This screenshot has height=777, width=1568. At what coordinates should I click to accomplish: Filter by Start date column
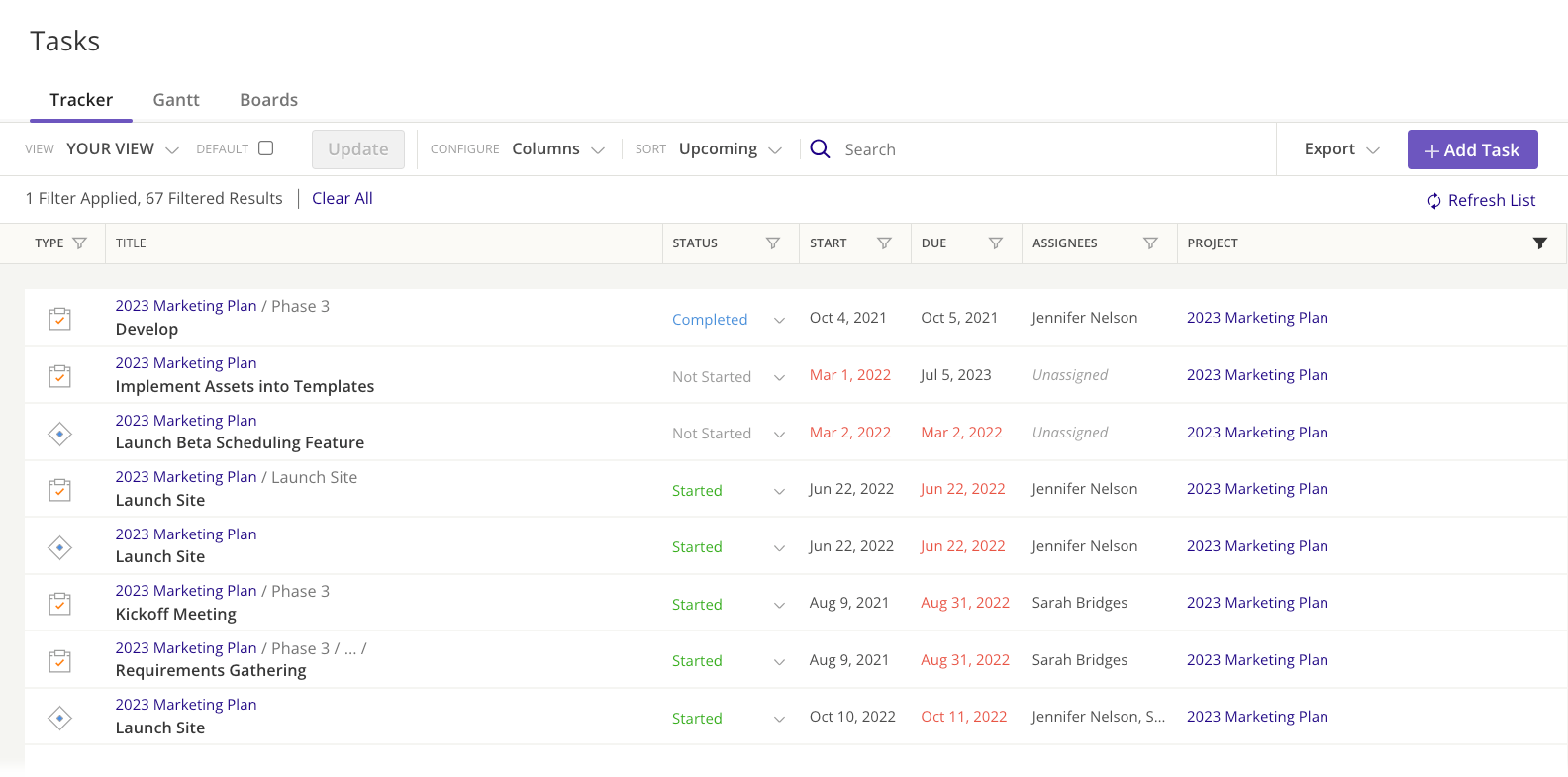coord(884,243)
